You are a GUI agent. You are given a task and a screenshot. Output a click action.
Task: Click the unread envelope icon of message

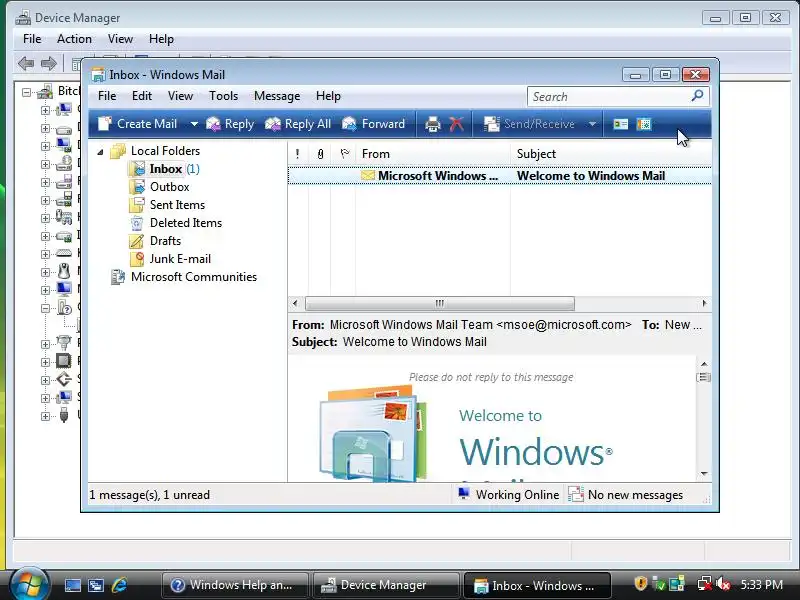coord(368,176)
